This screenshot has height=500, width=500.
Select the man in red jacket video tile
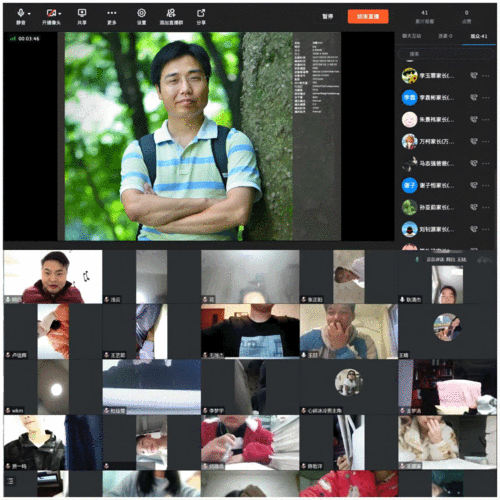(x=53, y=277)
